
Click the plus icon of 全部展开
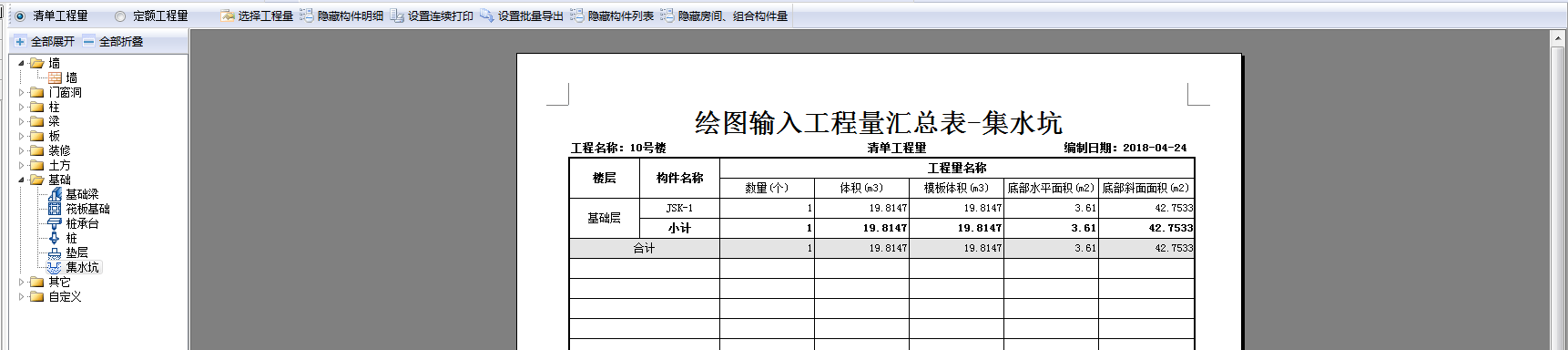coord(20,41)
